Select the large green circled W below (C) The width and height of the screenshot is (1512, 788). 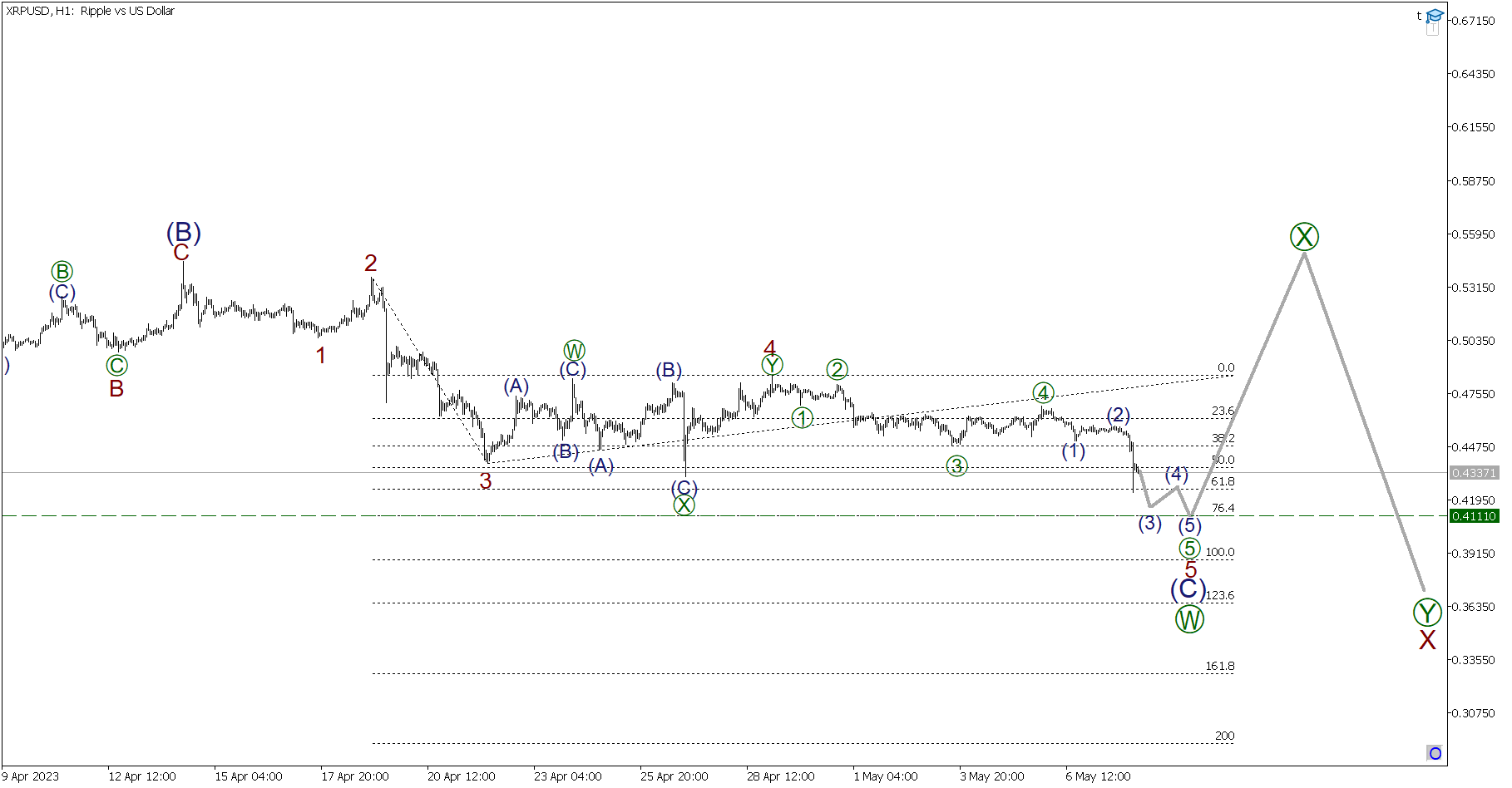[x=1189, y=619]
